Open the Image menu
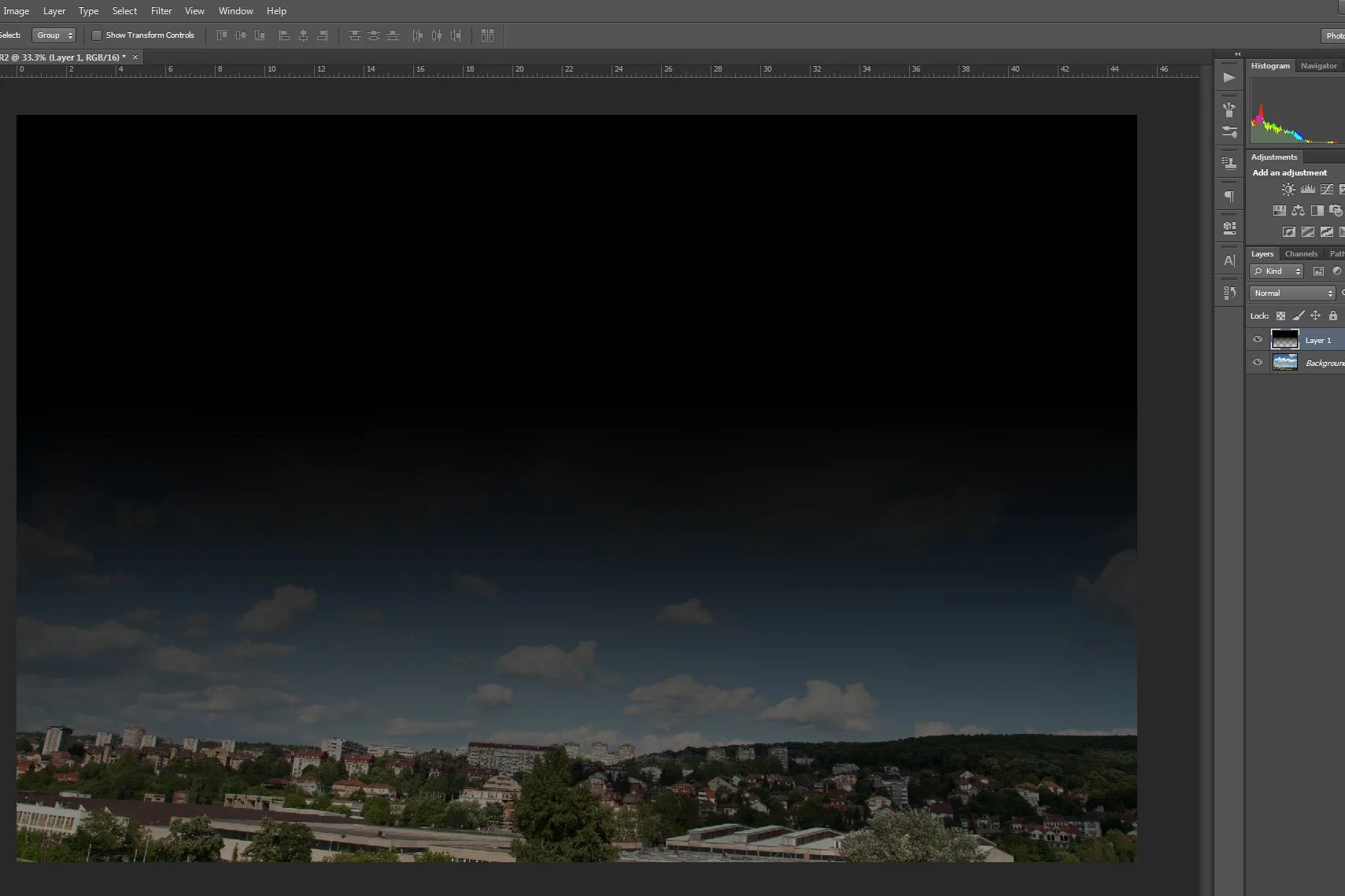Viewport: 1345px width, 896px height. click(x=17, y=11)
